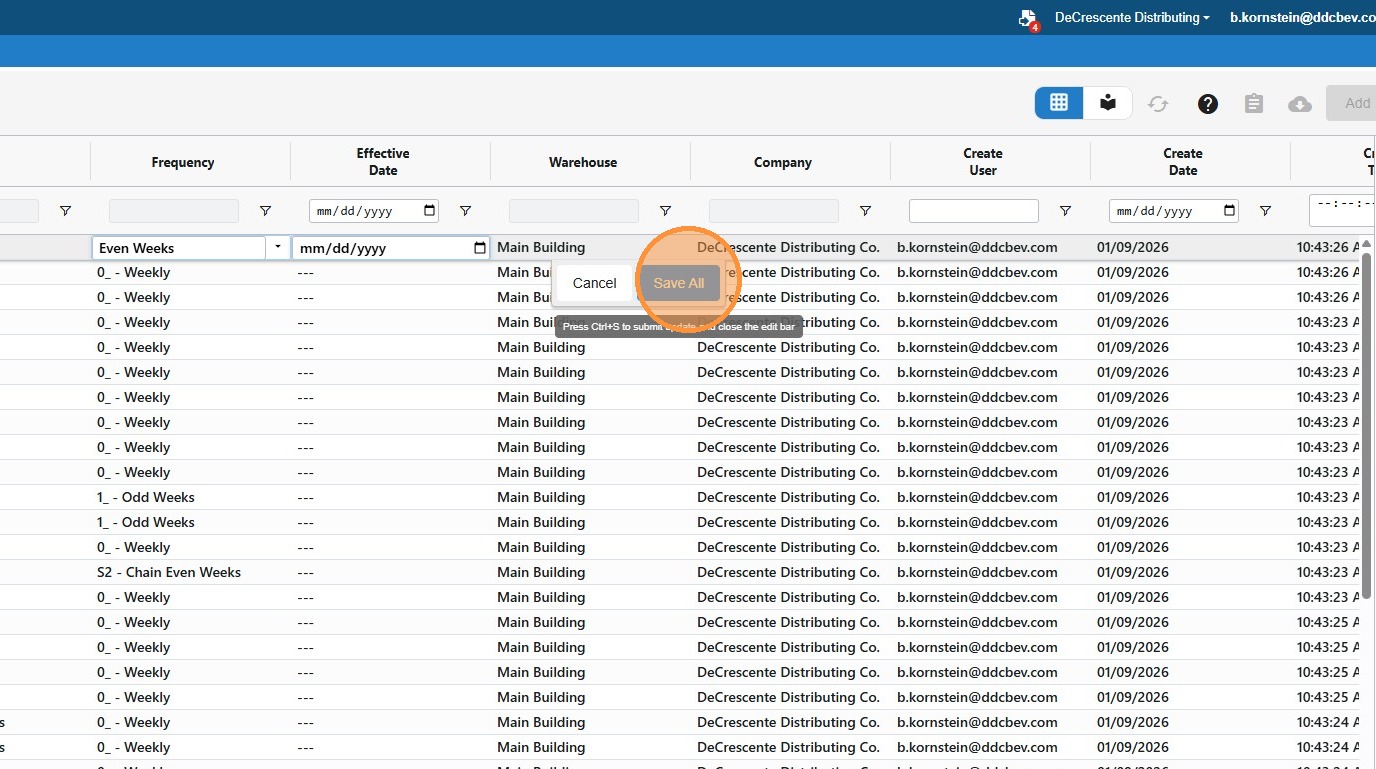Click the Cancel button

[x=594, y=283]
